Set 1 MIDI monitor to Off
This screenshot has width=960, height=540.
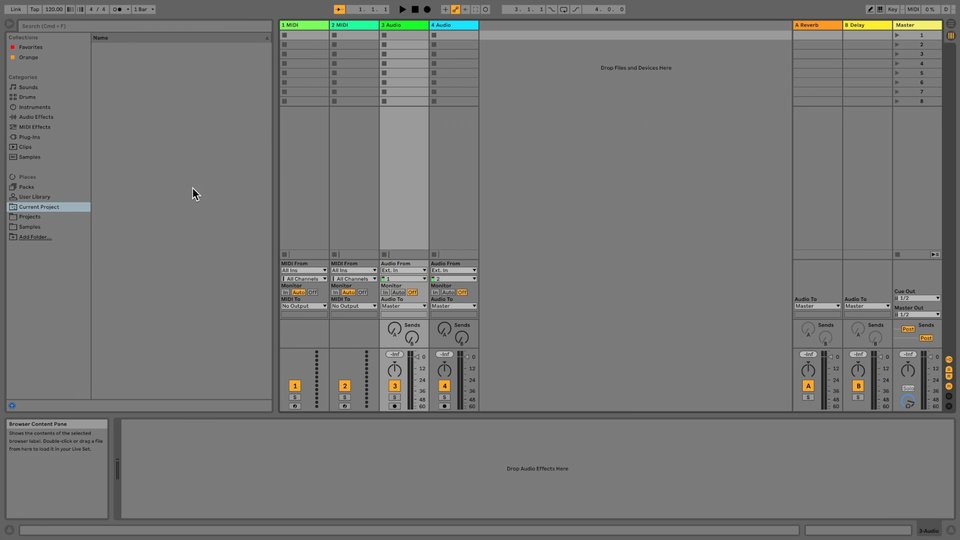[x=312, y=293]
